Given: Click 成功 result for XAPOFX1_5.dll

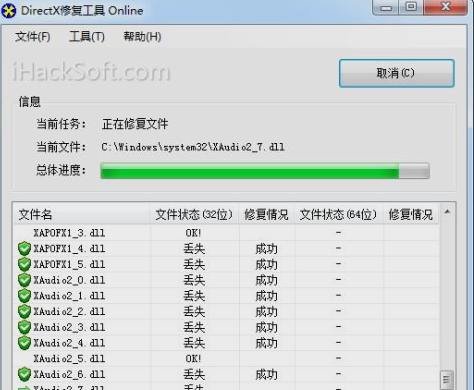Looking at the screenshot, I should (266, 265).
